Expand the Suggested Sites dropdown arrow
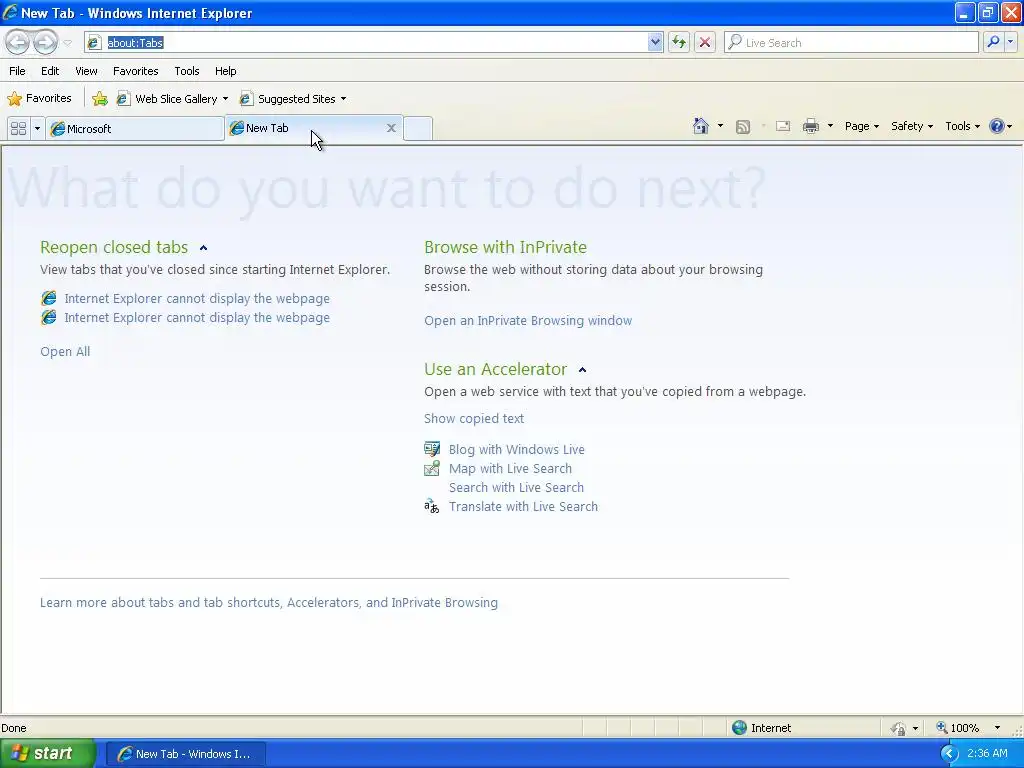The width and height of the screenshot is (1024, 768). (x=344, y=99)
